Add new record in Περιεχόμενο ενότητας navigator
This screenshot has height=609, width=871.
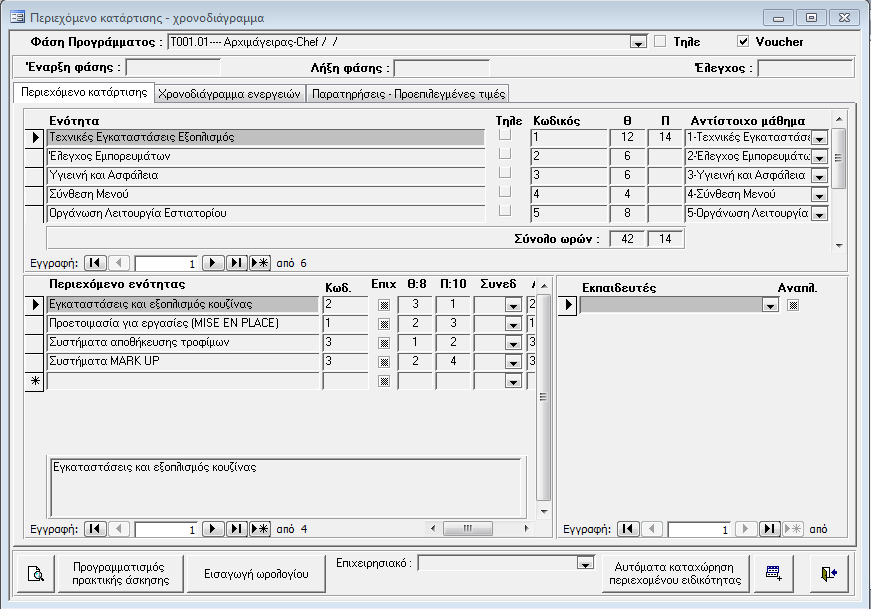click(x=260, y=529)
